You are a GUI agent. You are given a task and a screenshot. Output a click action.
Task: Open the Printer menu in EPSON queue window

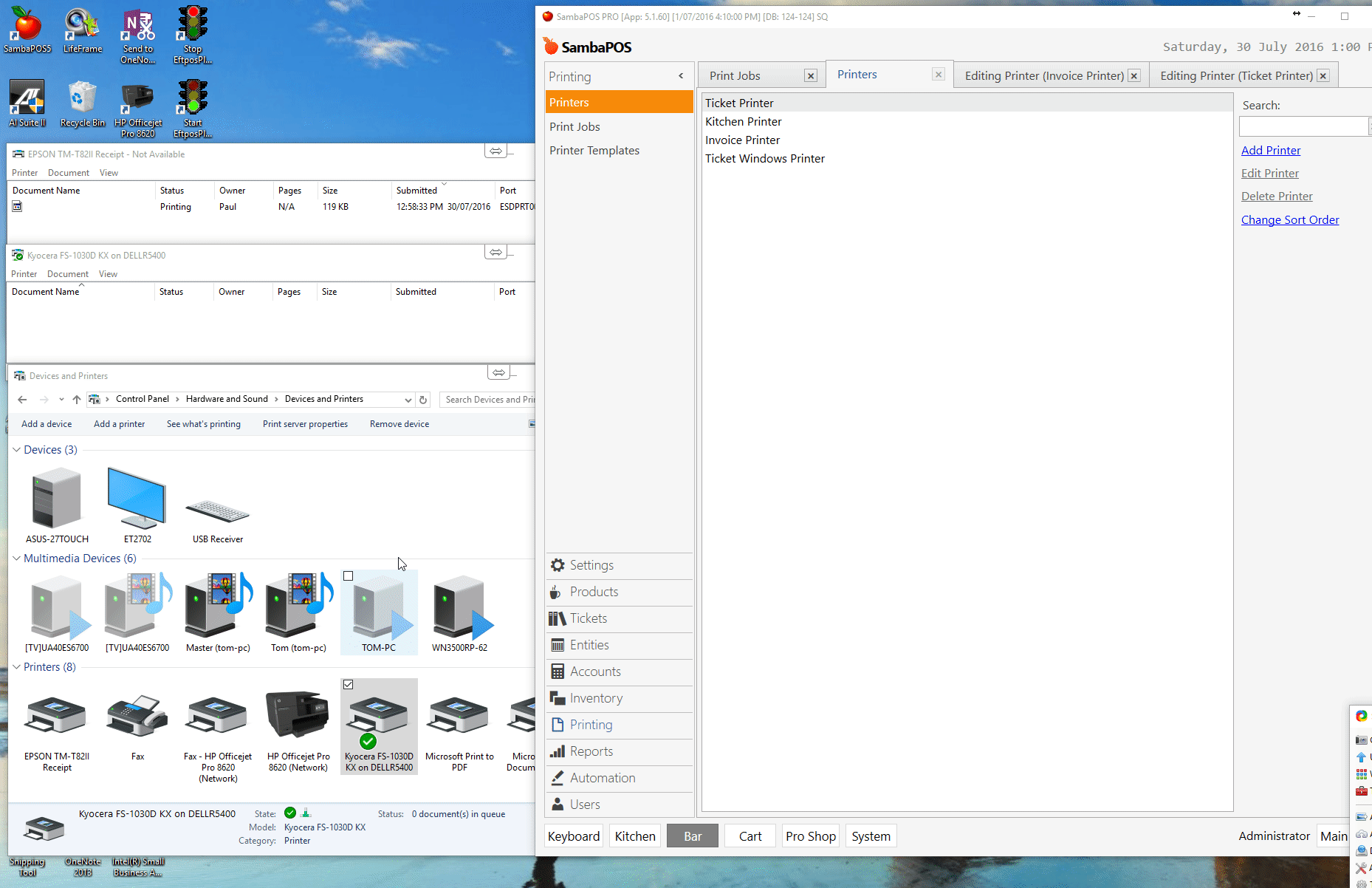[25, 173]
